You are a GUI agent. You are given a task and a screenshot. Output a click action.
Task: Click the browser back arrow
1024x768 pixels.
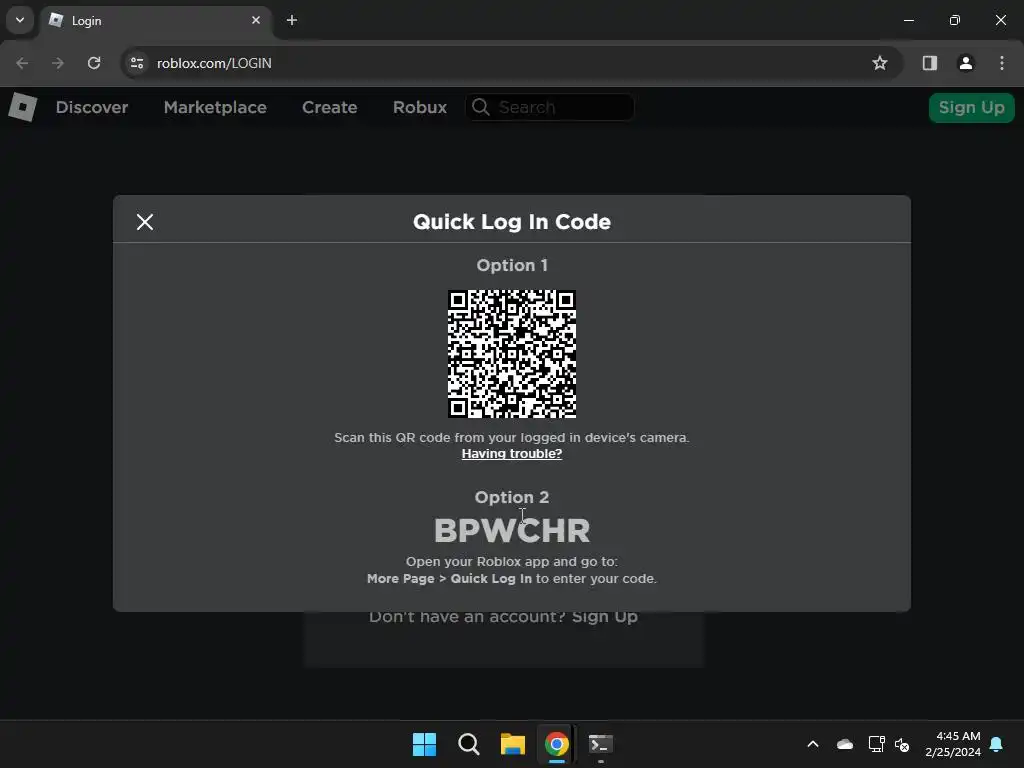pos(22,63)
